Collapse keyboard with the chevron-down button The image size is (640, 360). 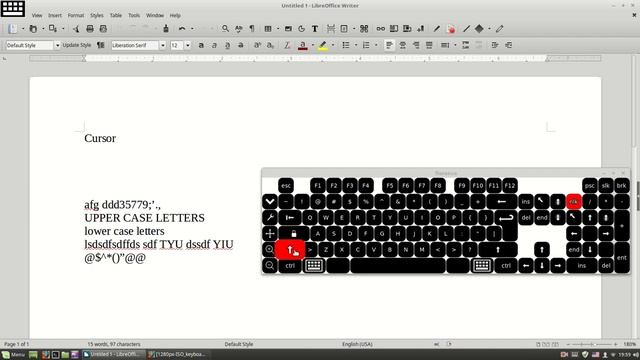pos(270,201)
